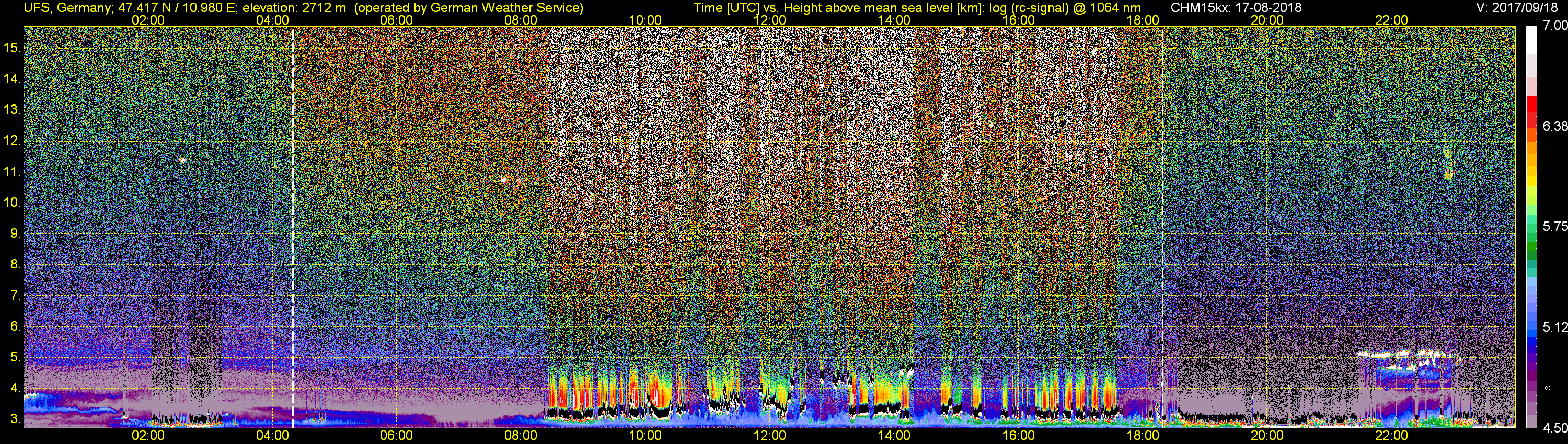Click the height axis label 9.
Image resolution: width=1568 pixels, height=444 pixels.
pos(15,233)
